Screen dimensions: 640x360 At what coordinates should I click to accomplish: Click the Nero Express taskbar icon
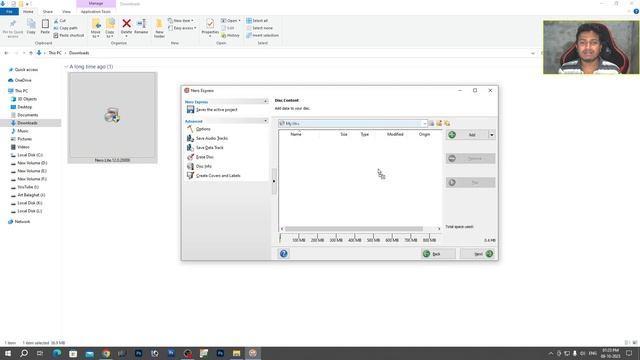[x=253, y=353]
